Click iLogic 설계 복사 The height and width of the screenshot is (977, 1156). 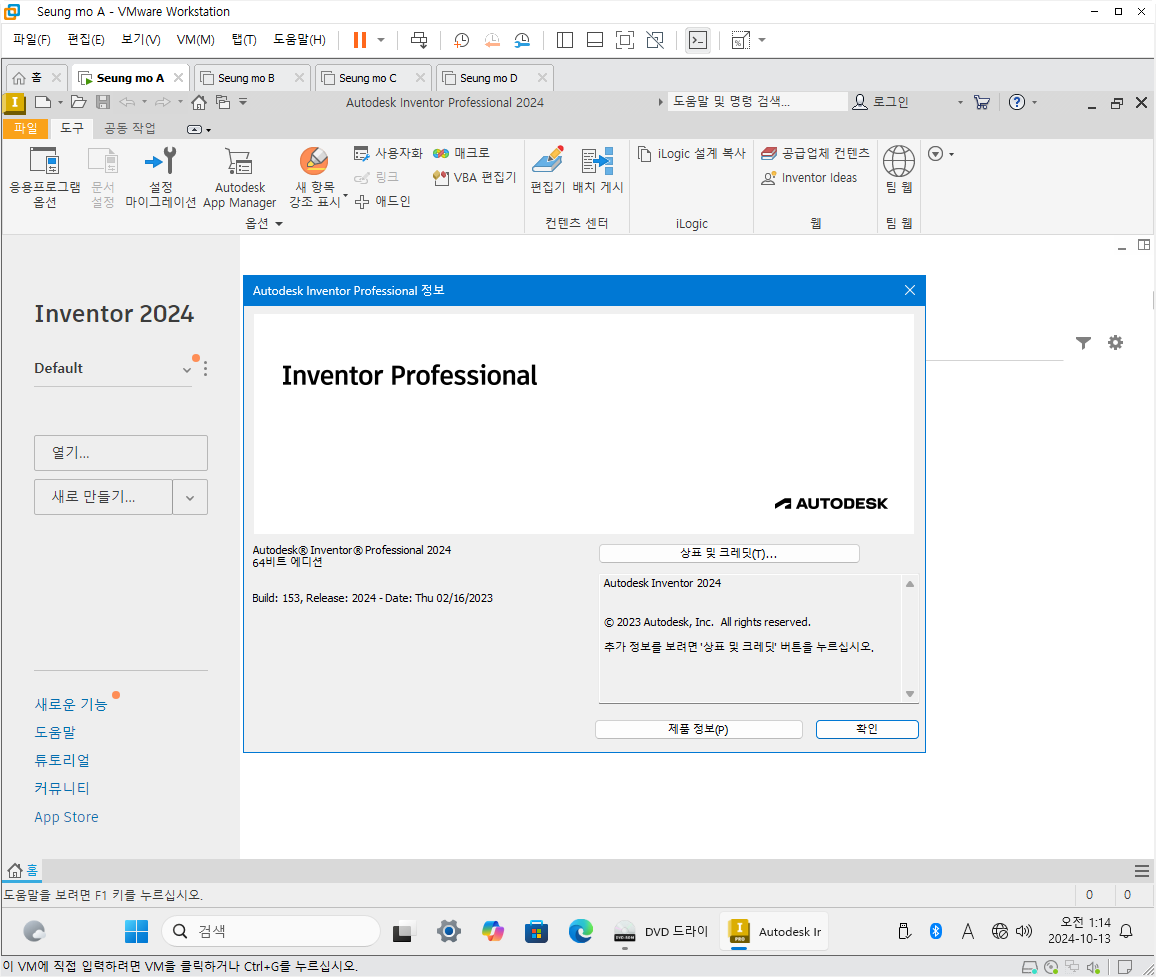692,153
